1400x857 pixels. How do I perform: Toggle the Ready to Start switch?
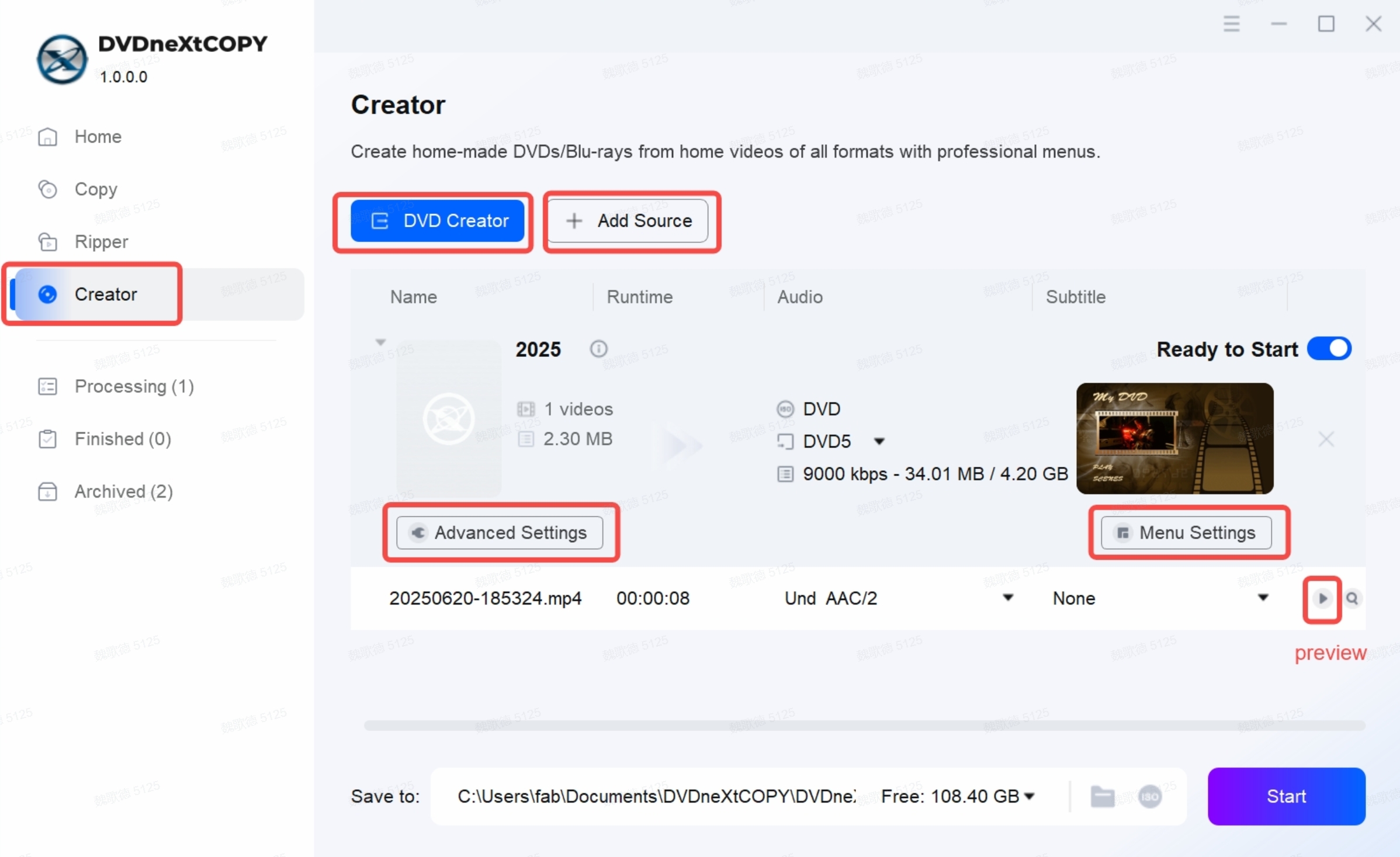click(1329, 349)
